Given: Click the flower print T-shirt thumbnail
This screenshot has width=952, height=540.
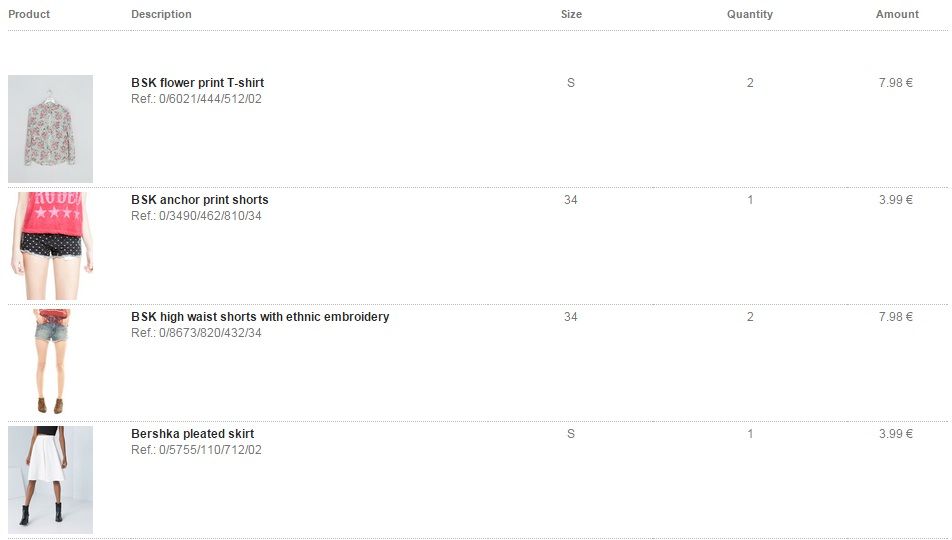Looking at the screenshot, I should pyautogui.click(x=50, y=128).
